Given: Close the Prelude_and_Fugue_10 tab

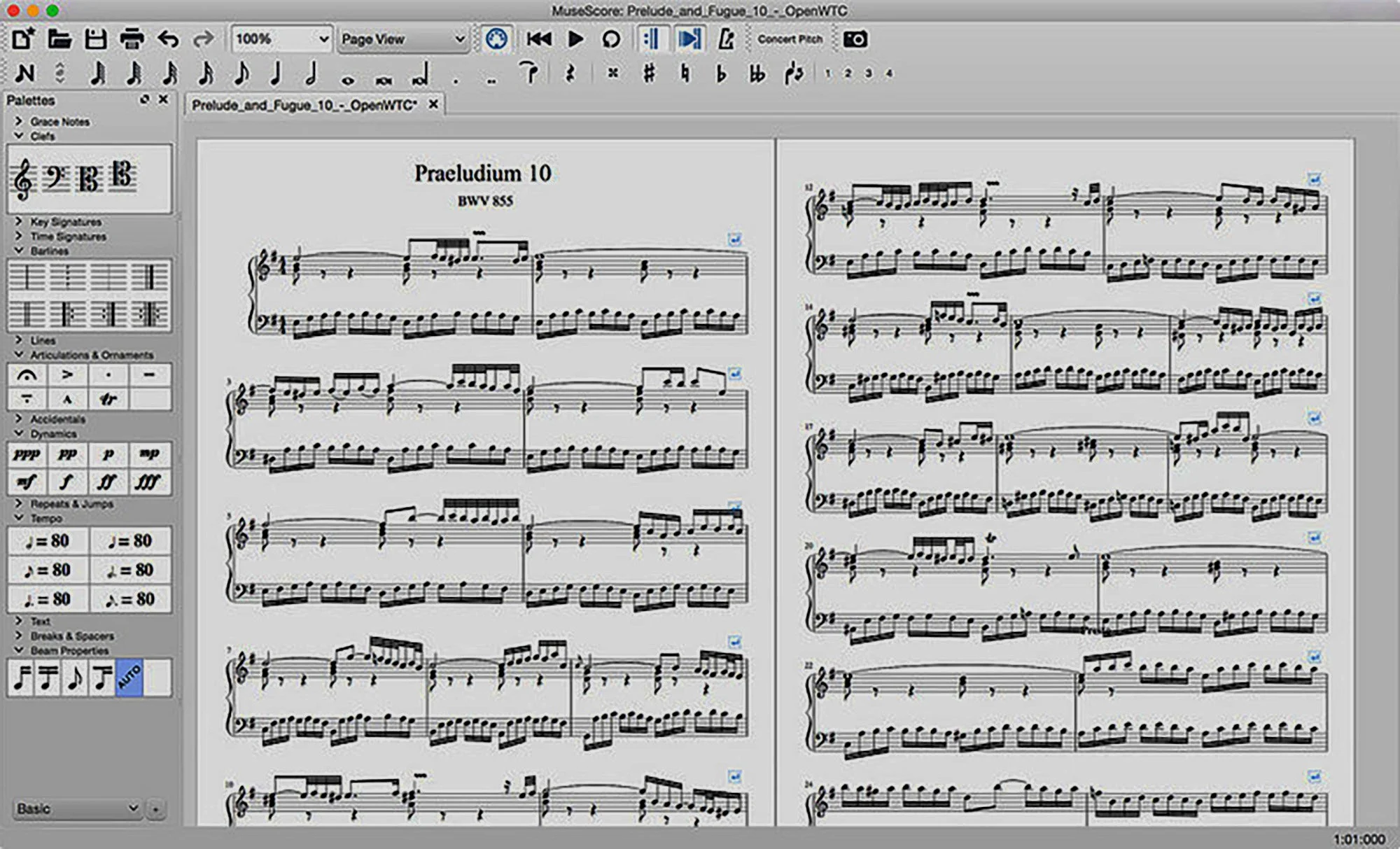Looking at the screenshot, I should tap(433, 104).
